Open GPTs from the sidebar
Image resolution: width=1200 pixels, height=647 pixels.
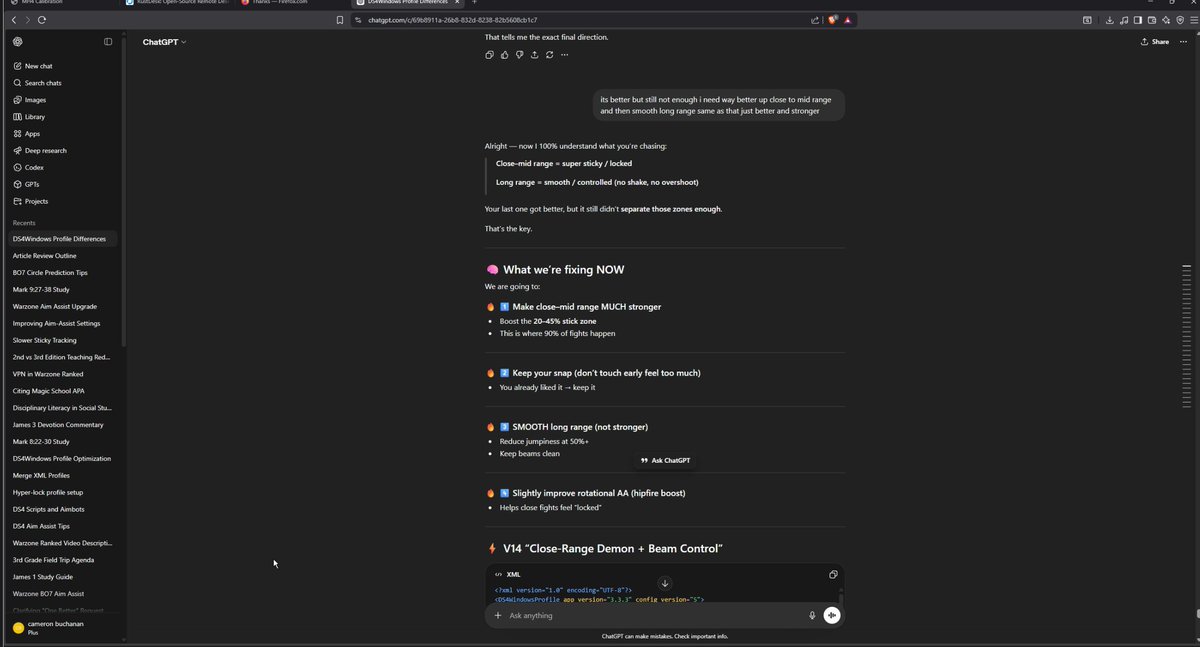[x=61, y=185]
